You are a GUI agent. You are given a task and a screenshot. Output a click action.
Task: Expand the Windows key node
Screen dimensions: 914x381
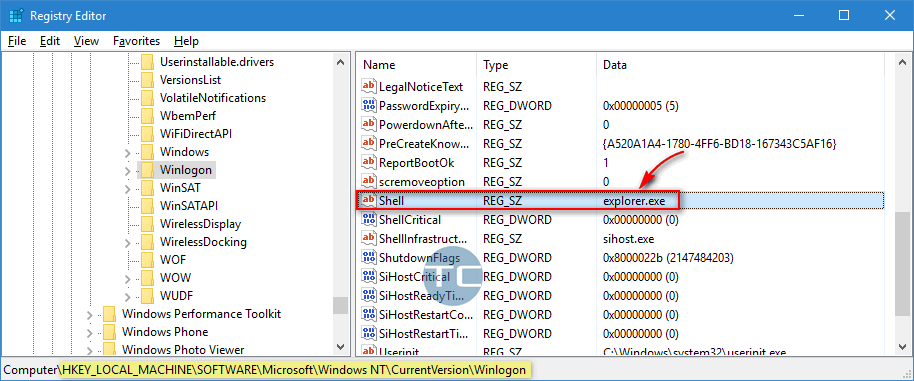pos(128,153)
